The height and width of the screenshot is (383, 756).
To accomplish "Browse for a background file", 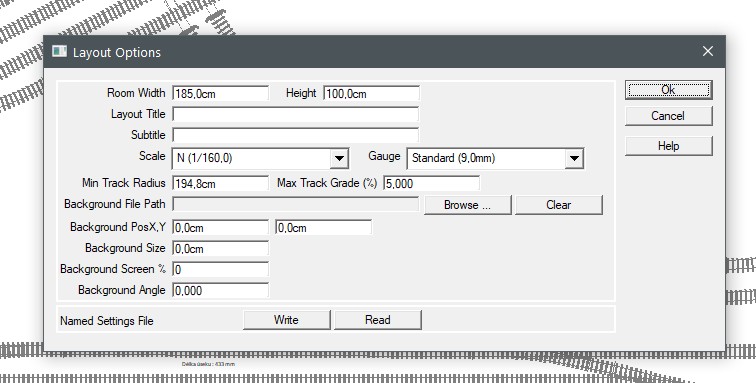I will pos(468,205).
